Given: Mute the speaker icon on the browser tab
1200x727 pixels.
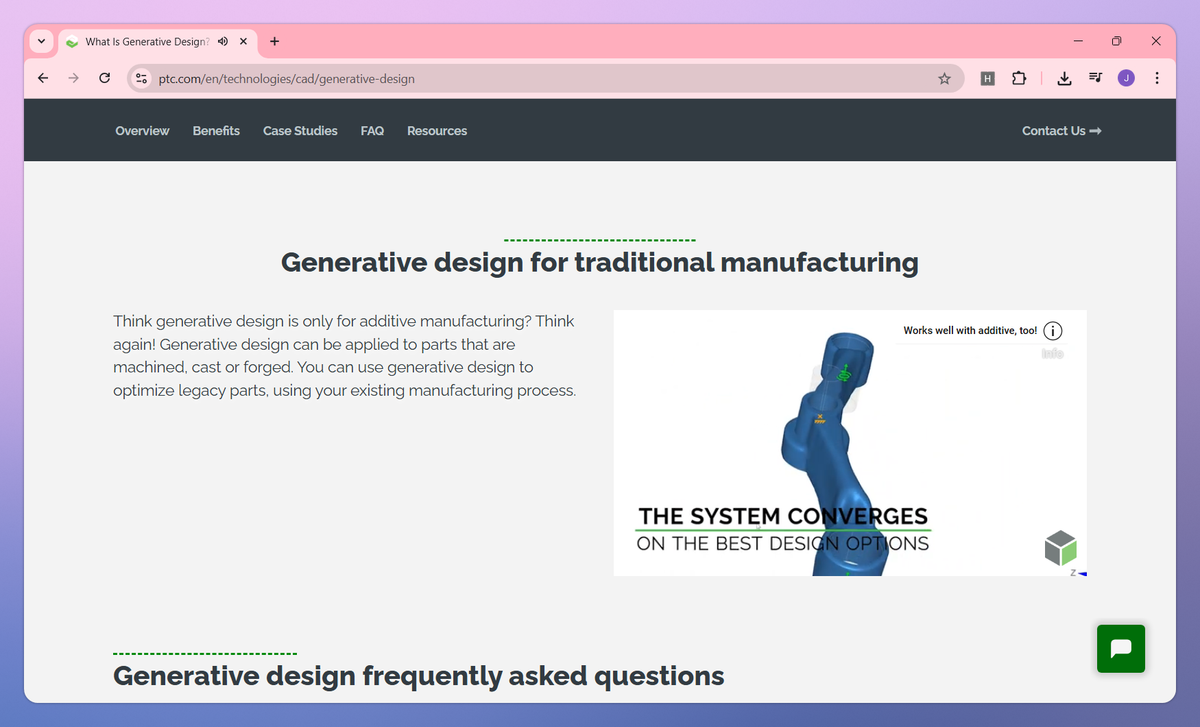Looking at the screenshot, I should pyautogui.click(x=222, y=41).
